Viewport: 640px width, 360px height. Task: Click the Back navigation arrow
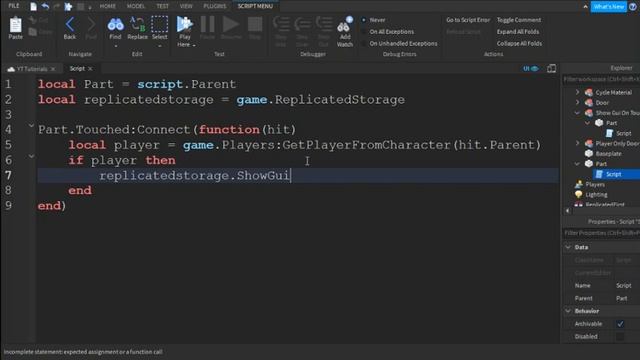click(70, 25)
